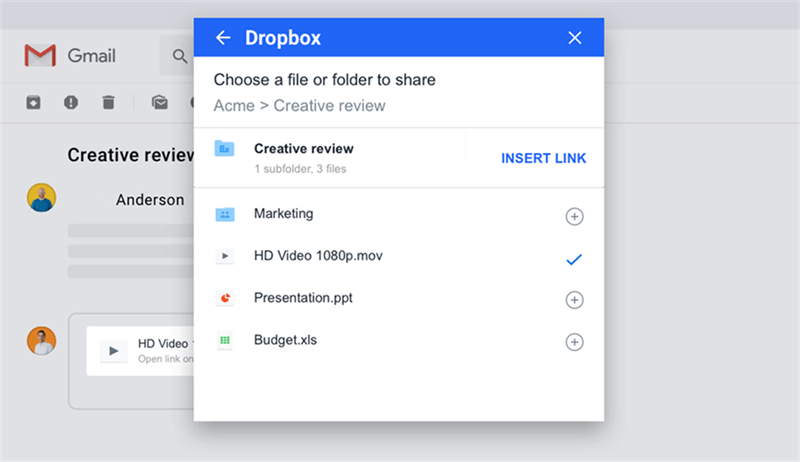Archive the email in Gmail toolbar
Image resolution: width=800 pixels, height=462 pixels.
(33, 102)
